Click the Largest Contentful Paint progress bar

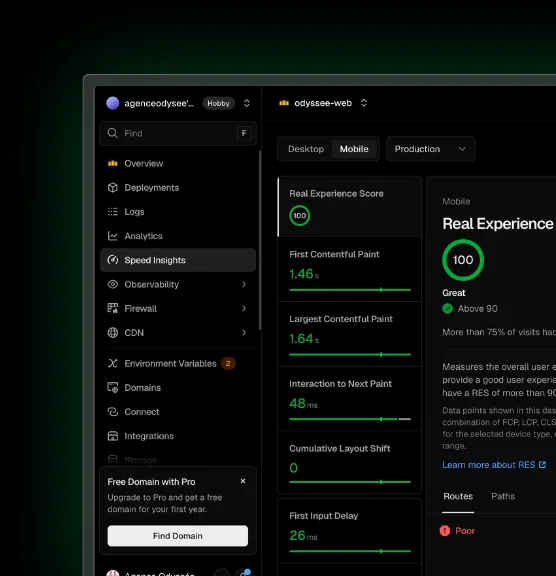click(x=350, y=354)
